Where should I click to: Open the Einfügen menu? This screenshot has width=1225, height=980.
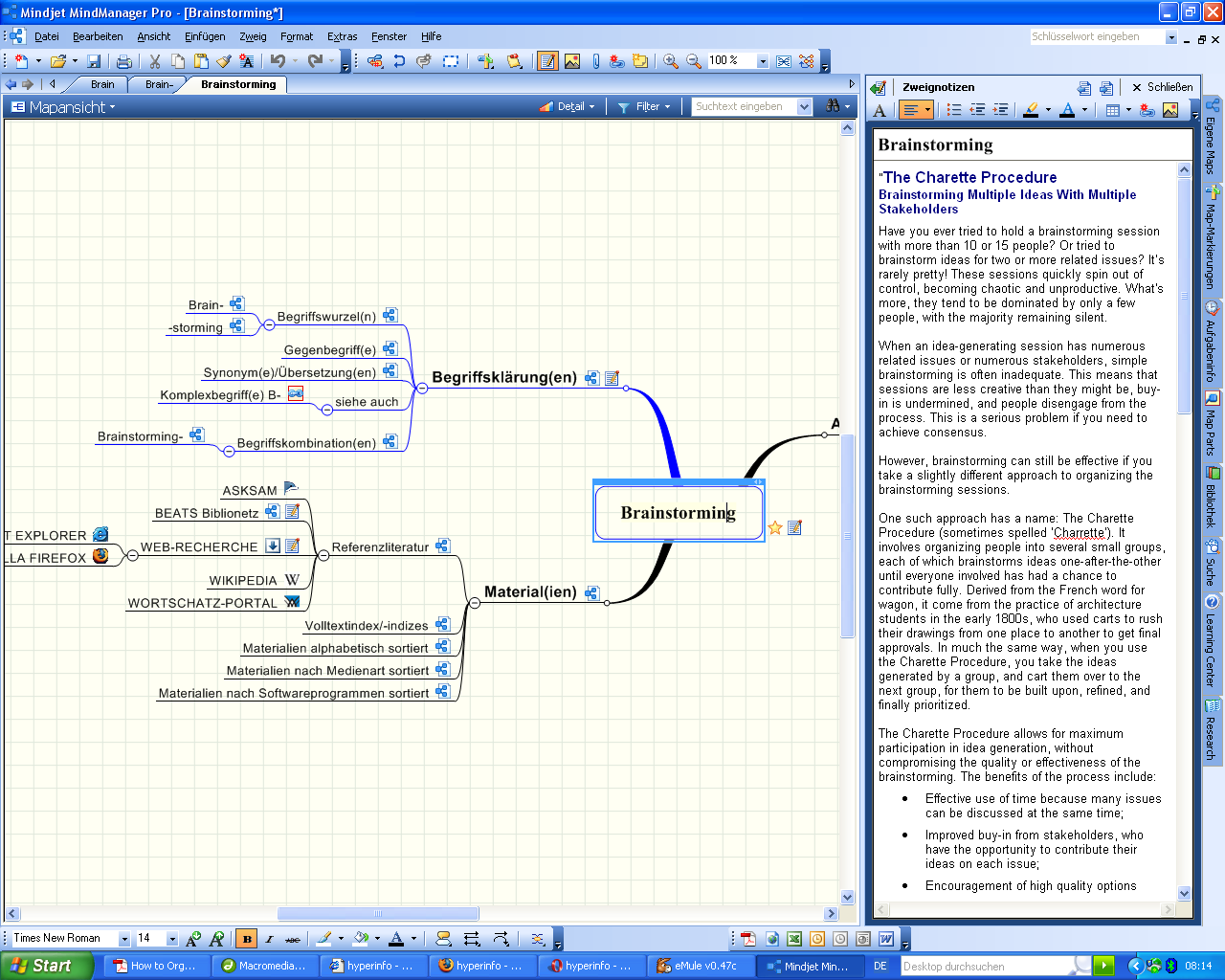point(205,36)
